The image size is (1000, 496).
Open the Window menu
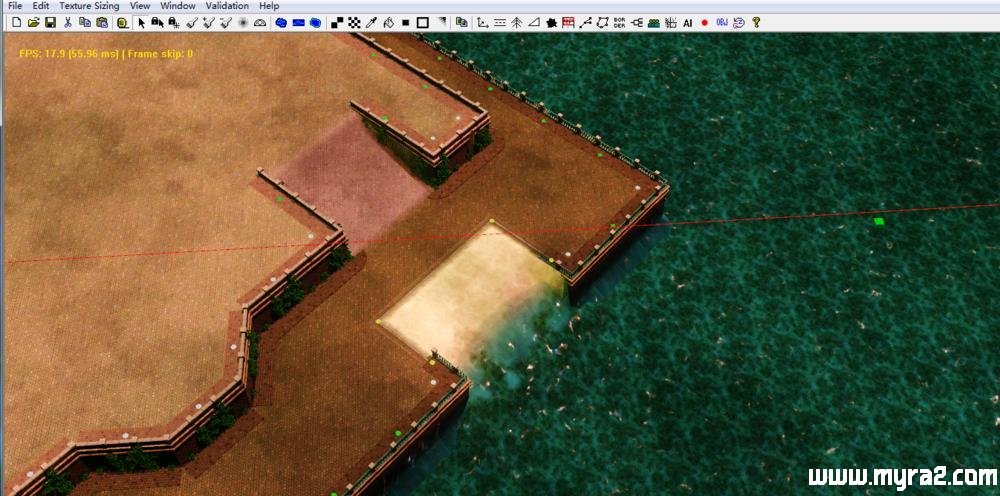point(178,6)
